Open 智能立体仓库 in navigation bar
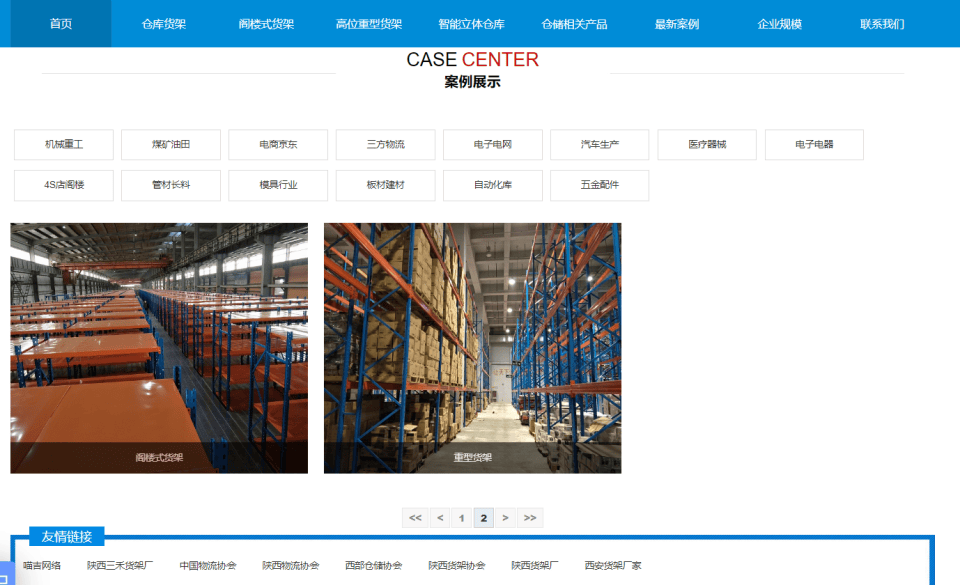The width and height of the screenshot is (960, 585). coord(471,24)
